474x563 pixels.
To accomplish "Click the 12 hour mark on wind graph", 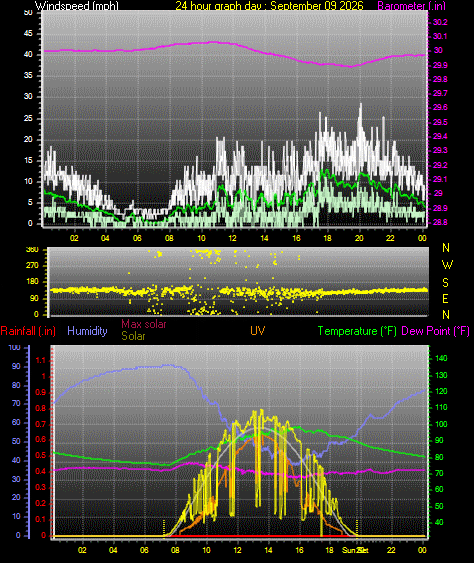I will coord(232,238).
